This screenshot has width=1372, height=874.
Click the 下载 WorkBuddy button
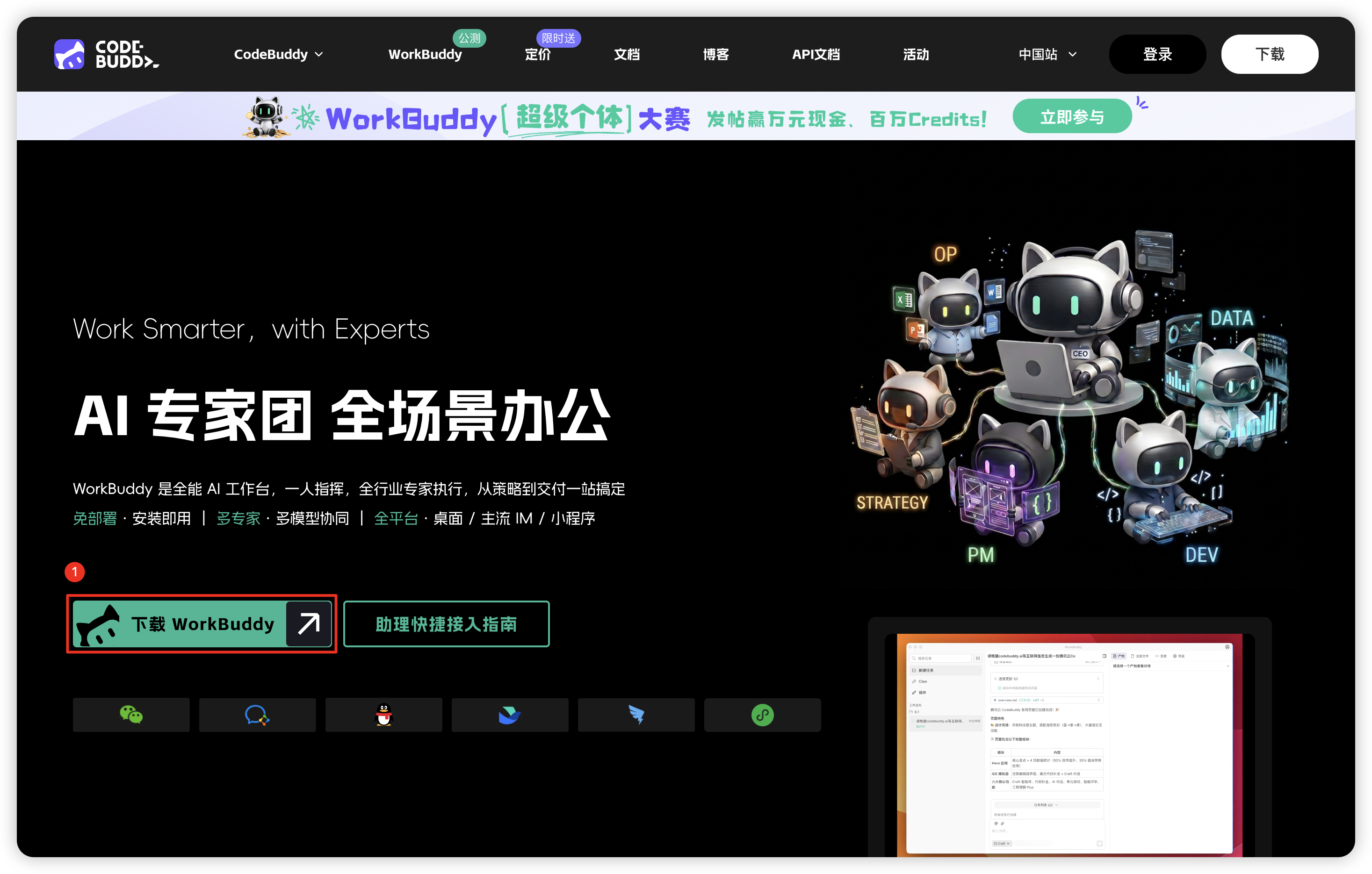202,623
